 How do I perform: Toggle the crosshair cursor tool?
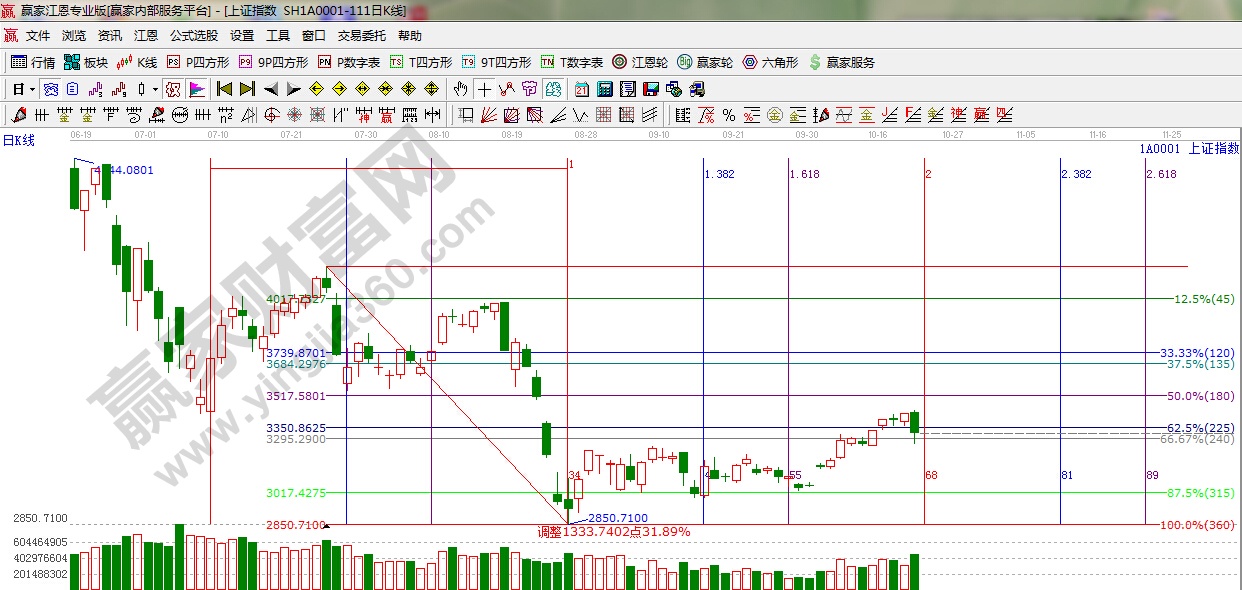pyautogui.click(x=484, y=89)
